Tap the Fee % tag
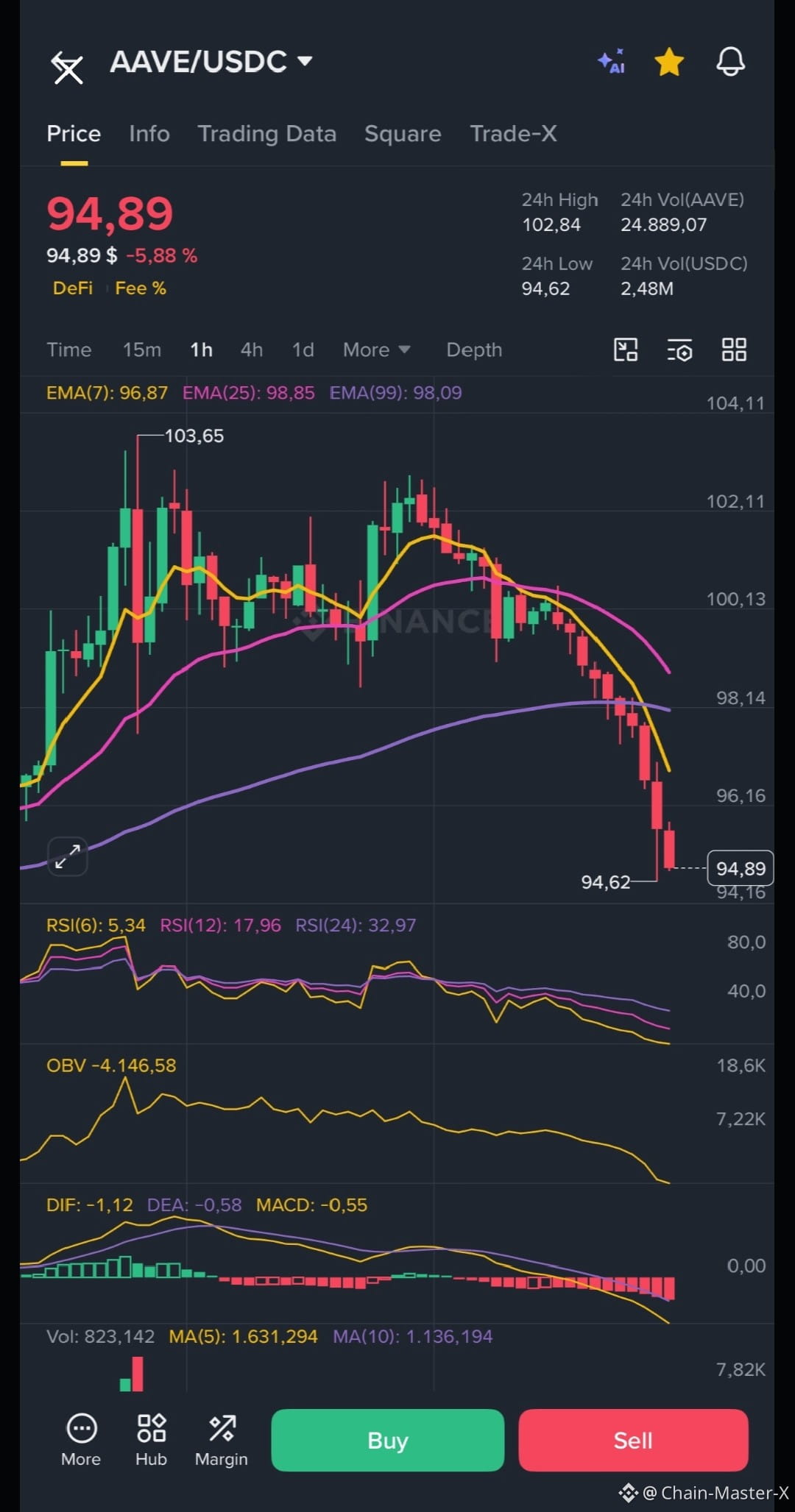The width and height of the screenshot is (795, 1512). pyautogui.click(x=141, y=288)
